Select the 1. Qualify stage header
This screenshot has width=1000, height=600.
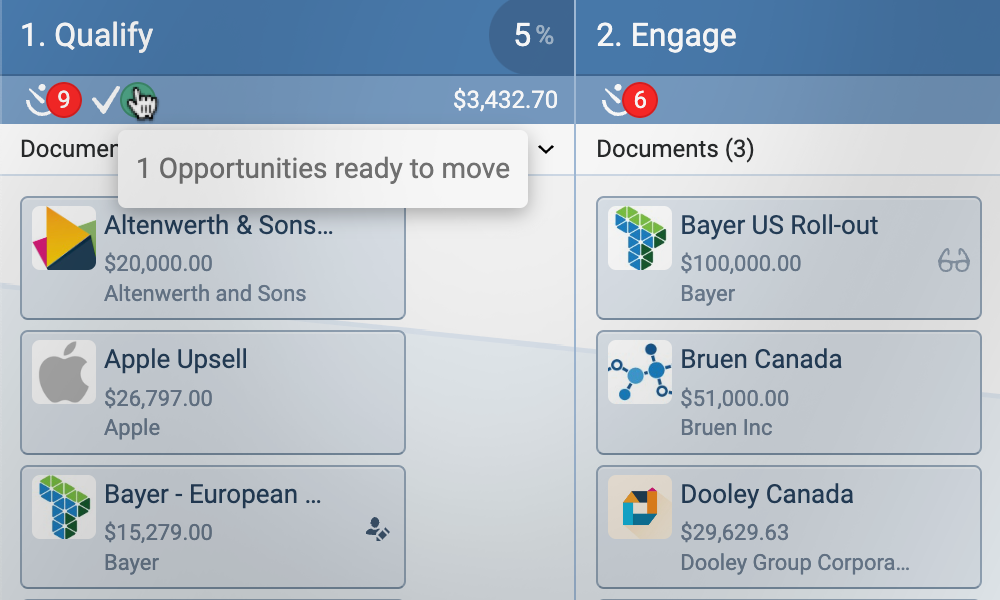coord(87,36)
